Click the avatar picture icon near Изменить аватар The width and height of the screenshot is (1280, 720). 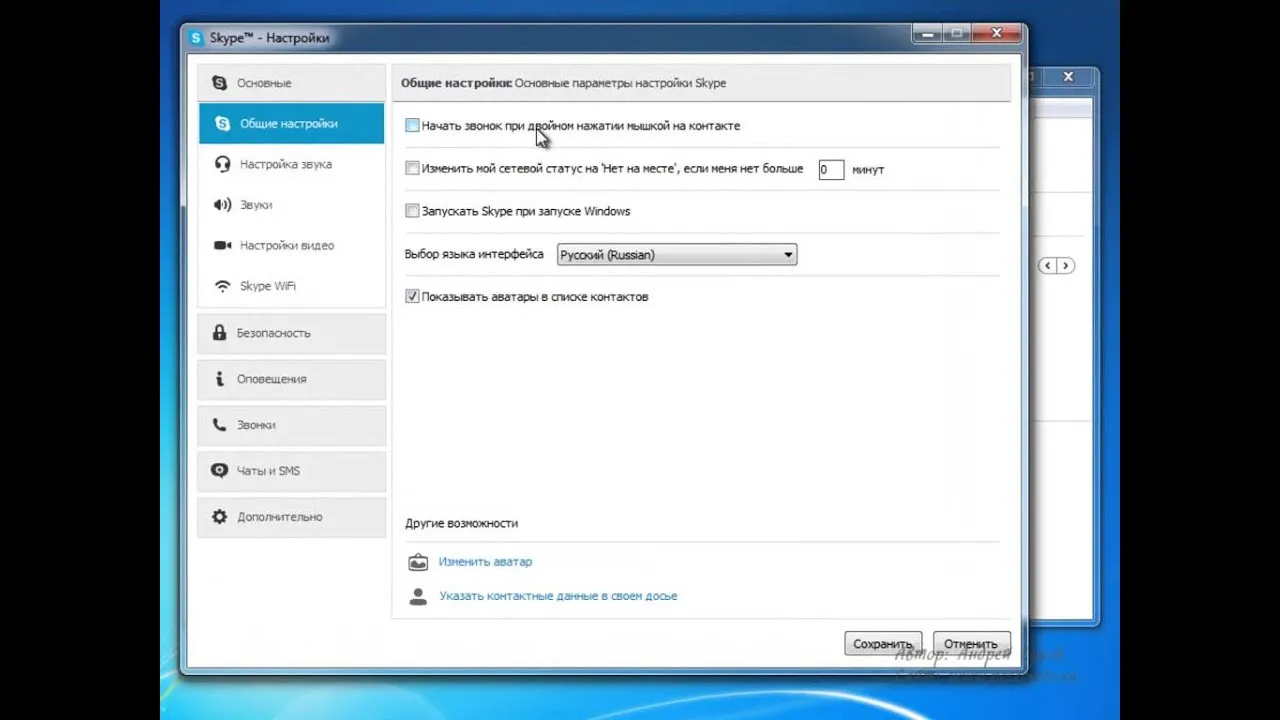click(418, 562)
